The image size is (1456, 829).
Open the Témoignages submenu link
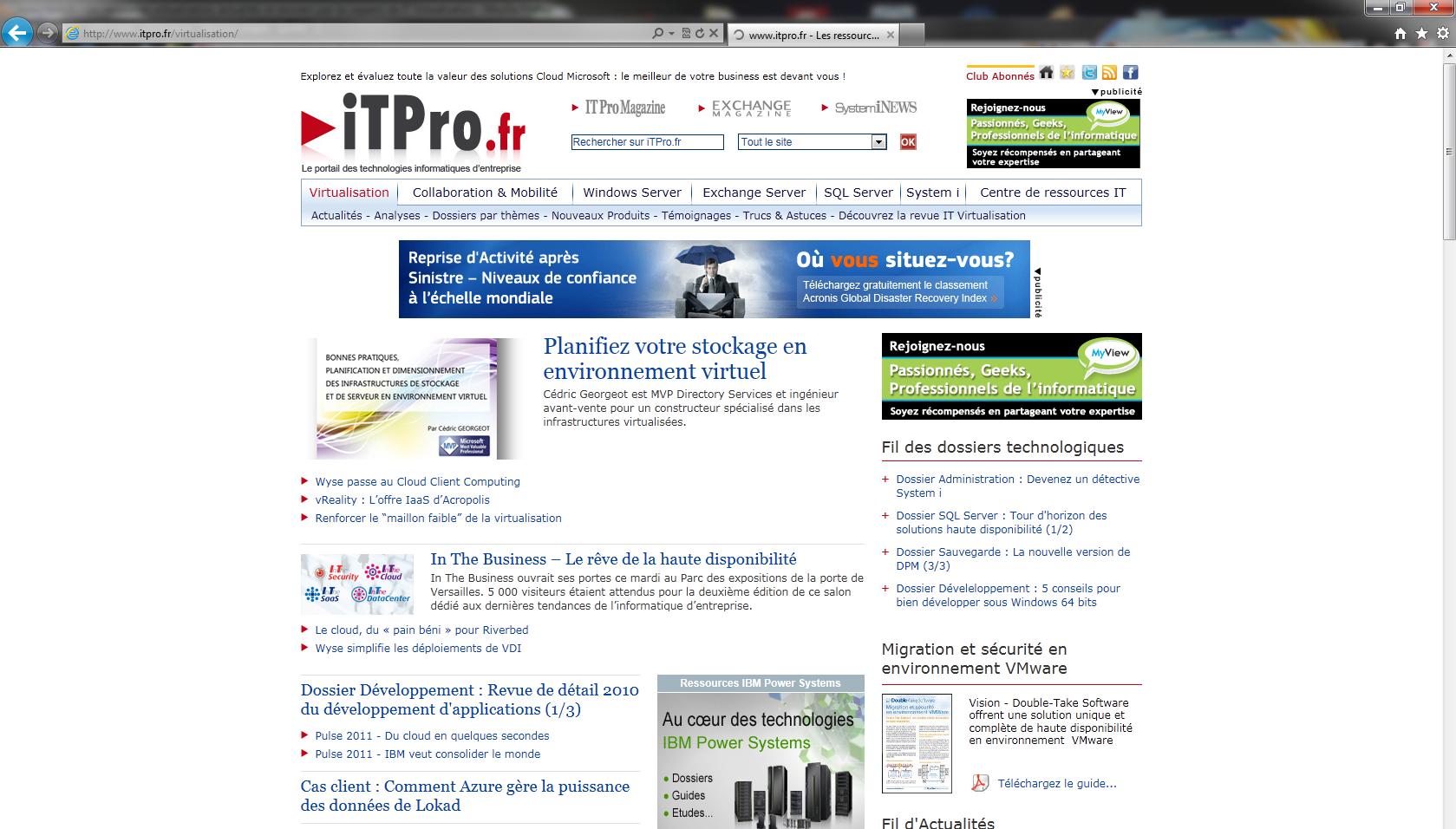click(696, 216)
